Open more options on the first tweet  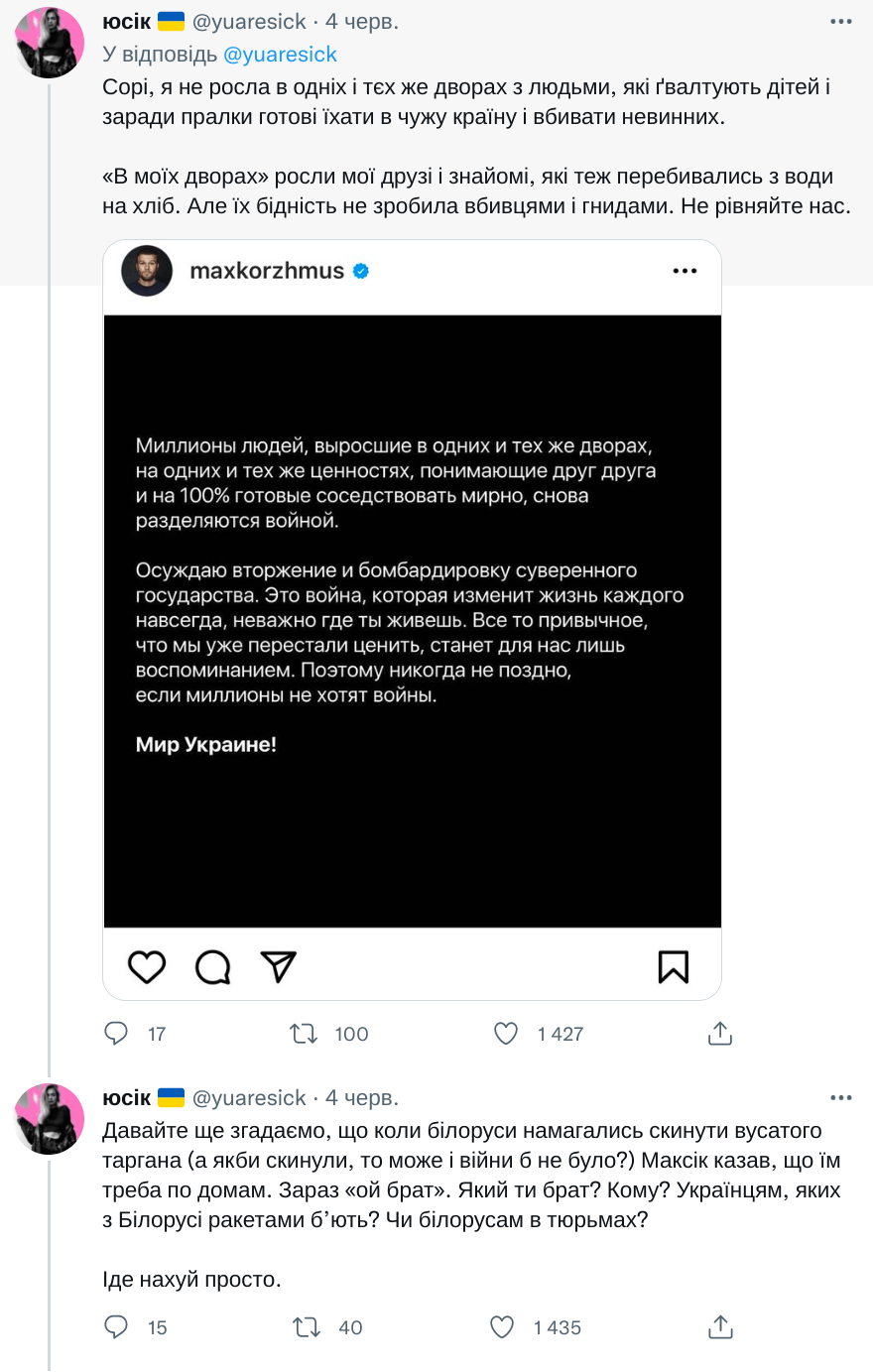pyautogui.click(x=841, y=22)
